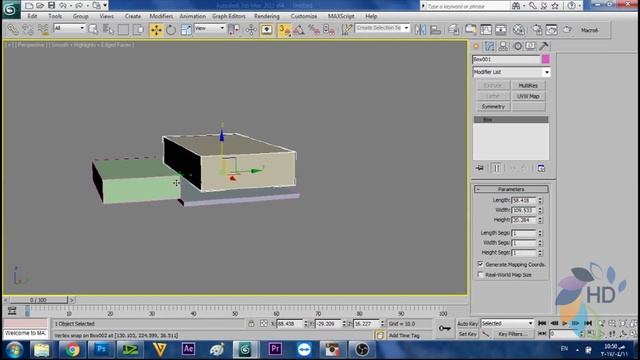
Task: Click the Height value spinner arrows
Action: (540, 220)
